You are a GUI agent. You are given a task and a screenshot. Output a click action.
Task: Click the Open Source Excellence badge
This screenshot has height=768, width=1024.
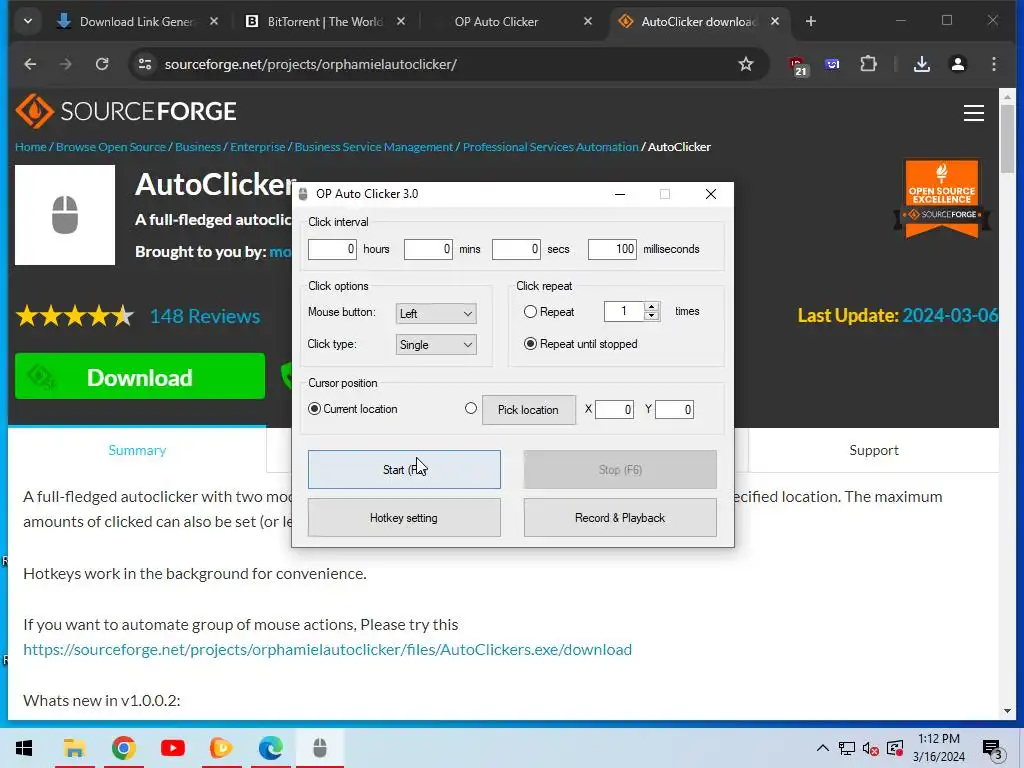[x=942, y=198]
